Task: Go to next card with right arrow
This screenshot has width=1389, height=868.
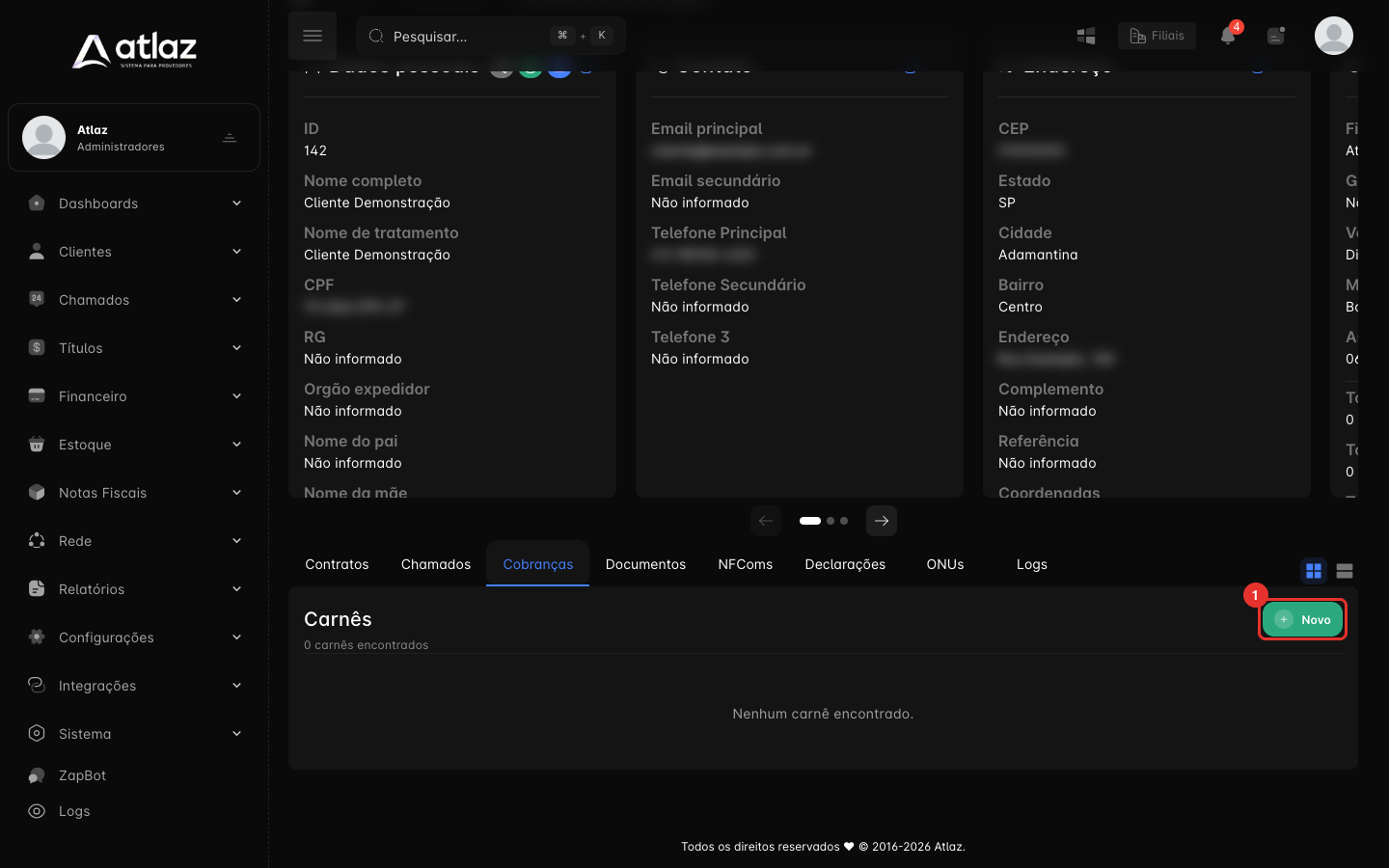Action: 882,521
